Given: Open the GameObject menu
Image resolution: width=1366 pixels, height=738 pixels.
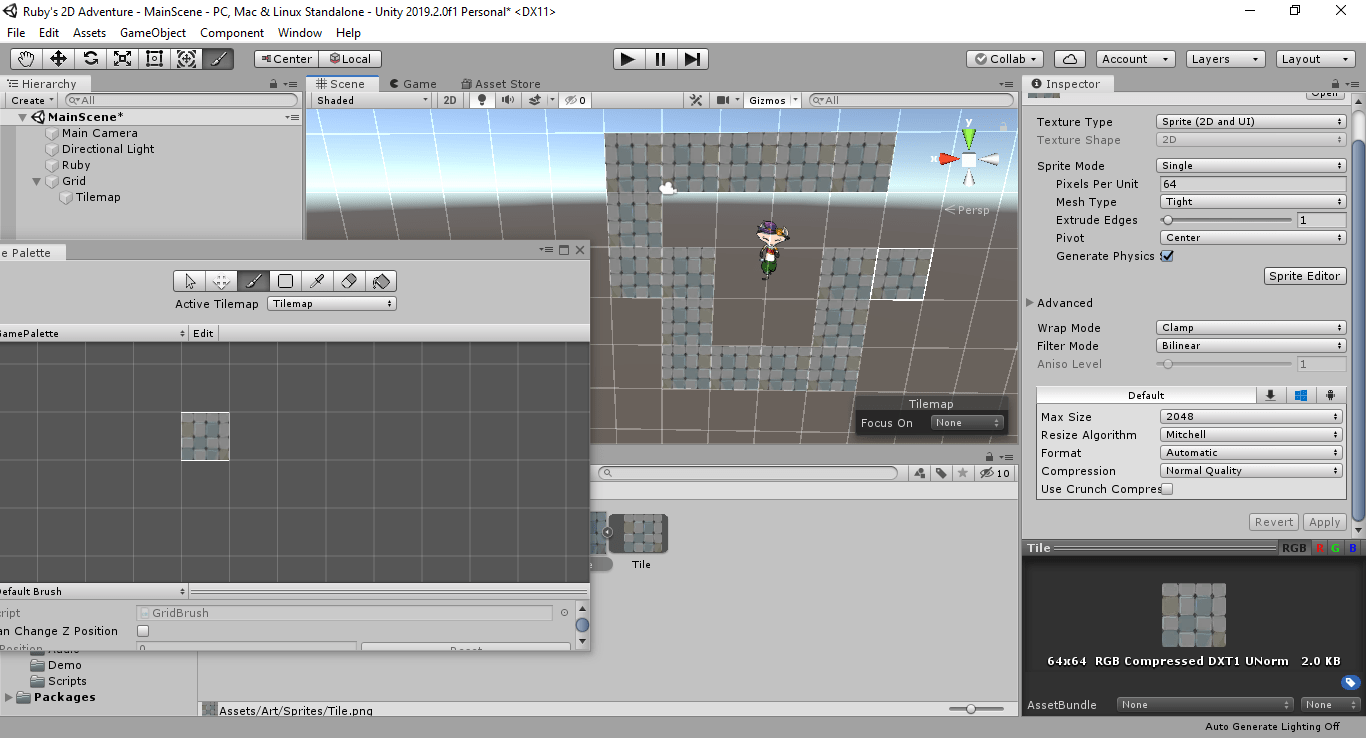Looking at the screenshot, I should tap(153, 33).
